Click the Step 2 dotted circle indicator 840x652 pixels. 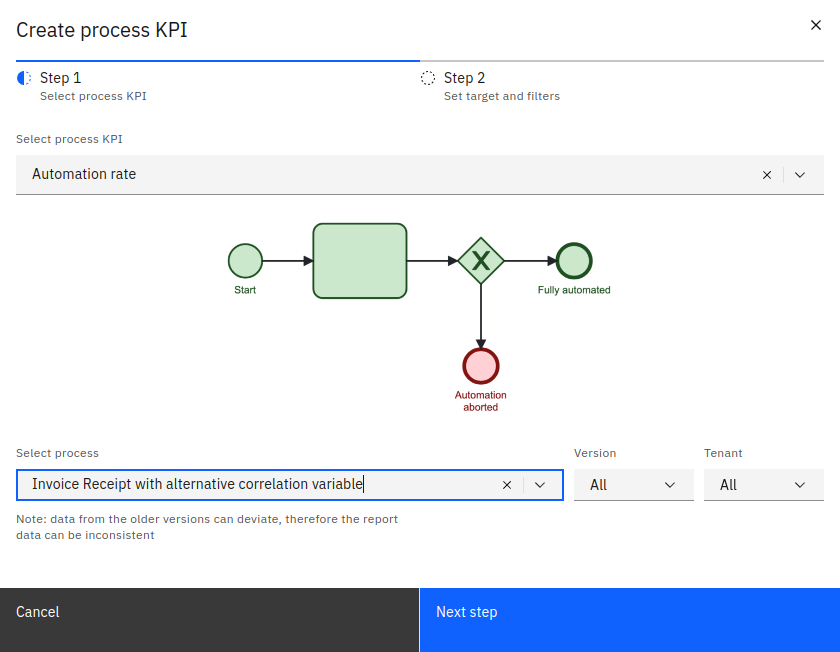tap(428, 77)
